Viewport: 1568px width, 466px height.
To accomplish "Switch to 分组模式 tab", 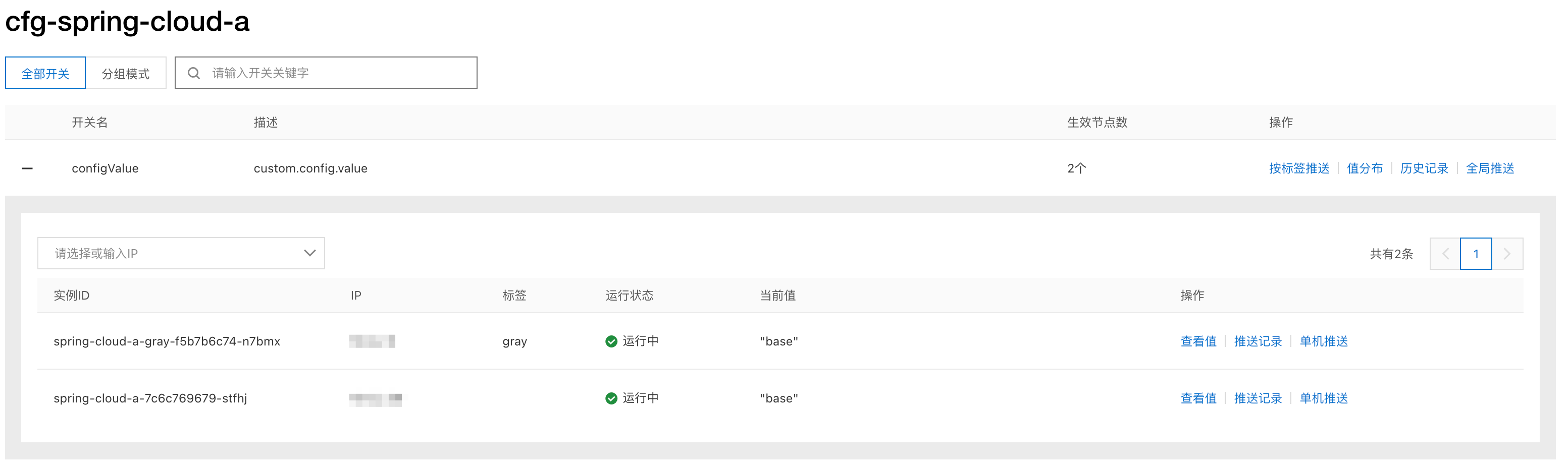I will 125,73.
